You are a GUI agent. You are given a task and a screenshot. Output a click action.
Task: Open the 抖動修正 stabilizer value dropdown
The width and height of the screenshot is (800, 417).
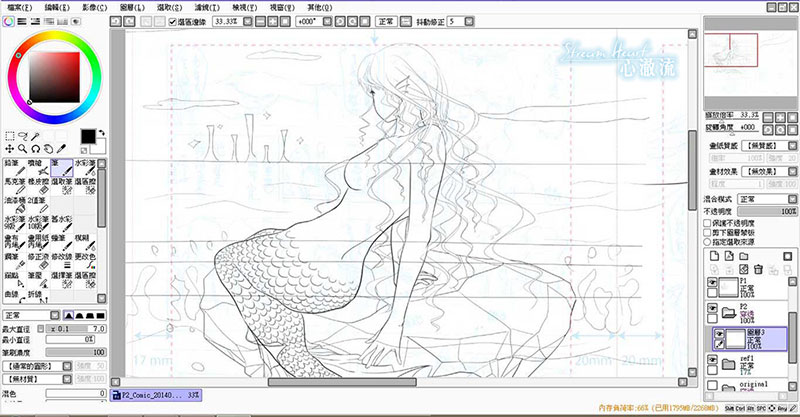click(x=469, y=21)
